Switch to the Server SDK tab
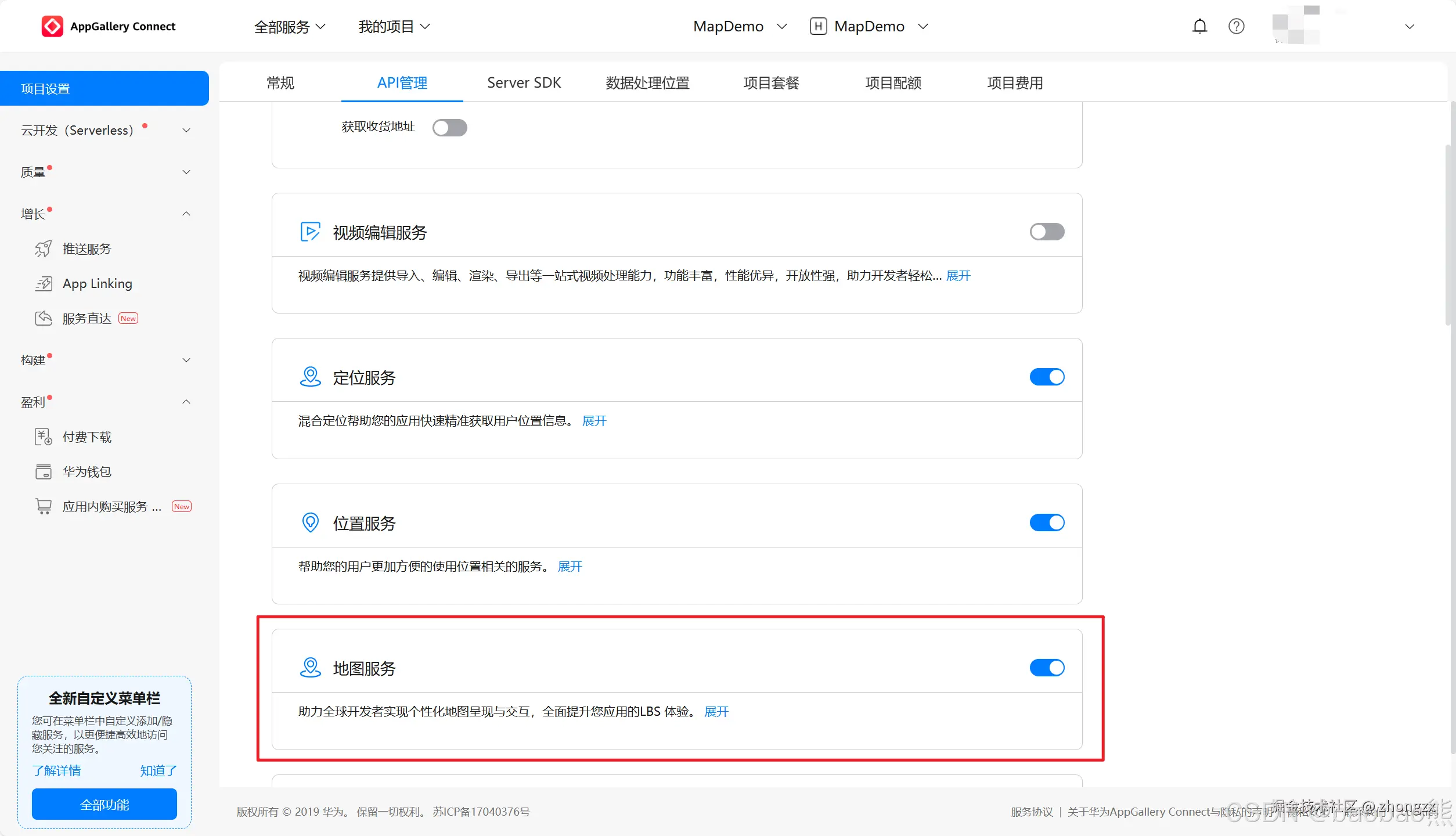 [x=523, y=82]
